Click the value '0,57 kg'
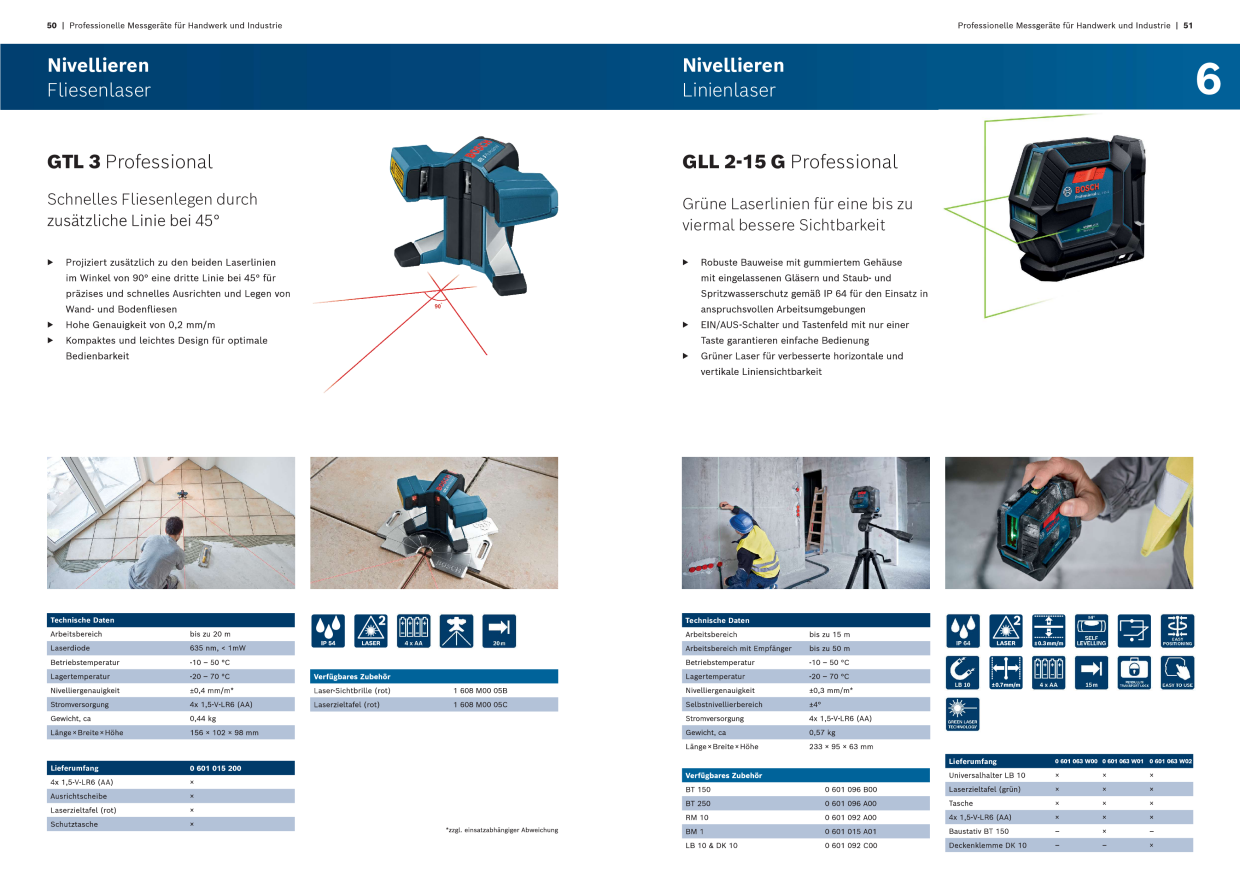The image size is (1240, 876). pos(822,732)
